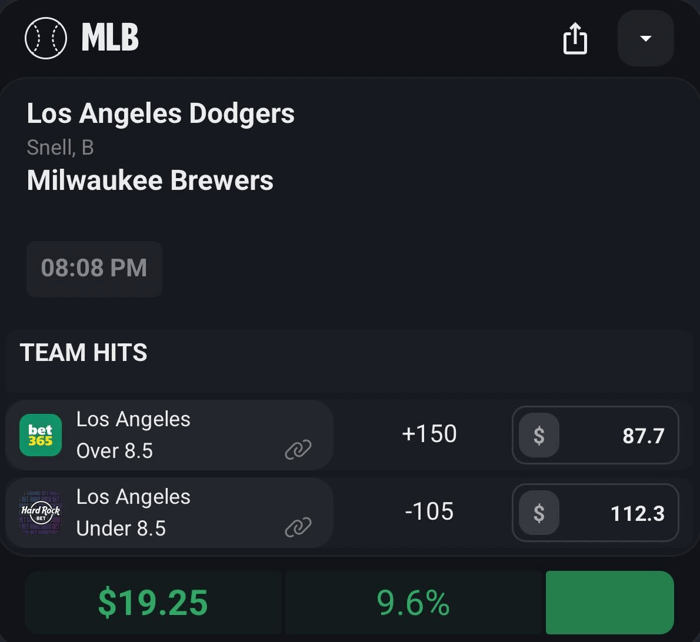Click the +150 odds value
This screenshot has width=700, height=642.
pos(429,434)
